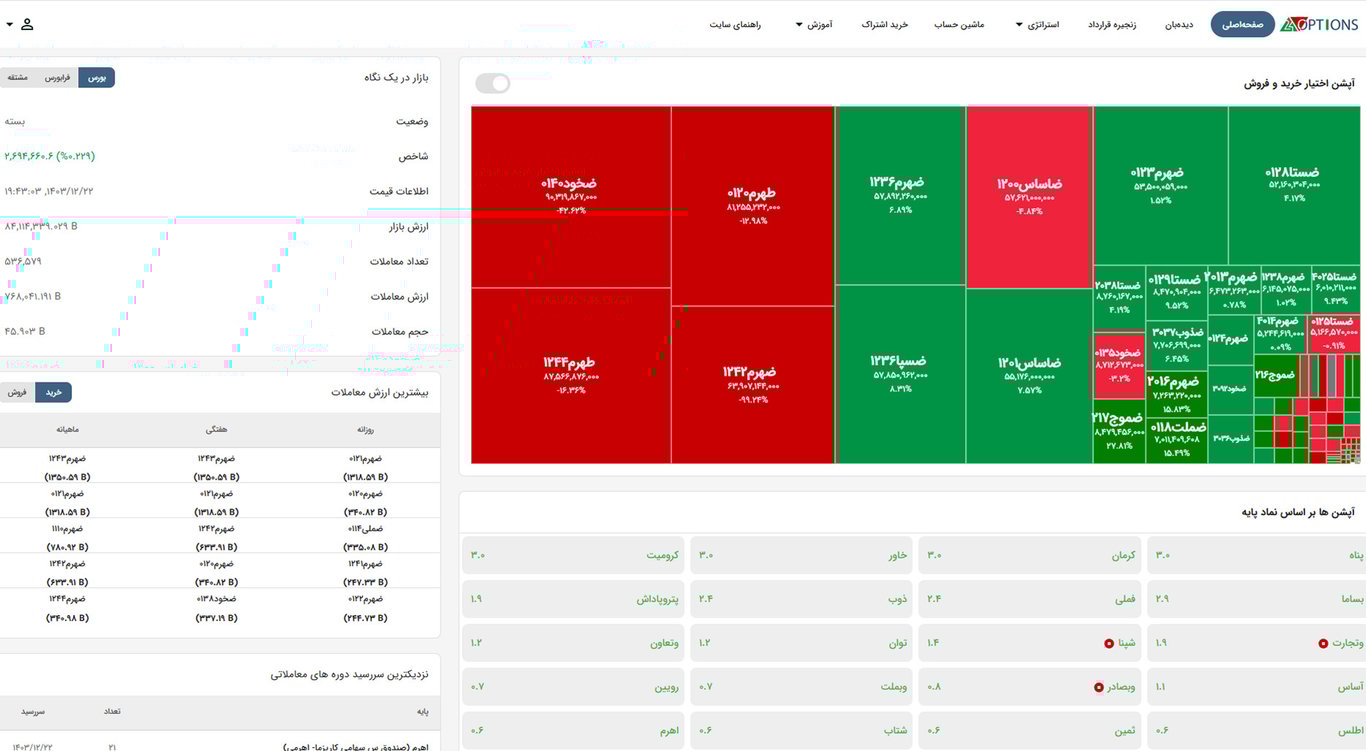Open dropdown arrow next to user icon

coord(9,24)
